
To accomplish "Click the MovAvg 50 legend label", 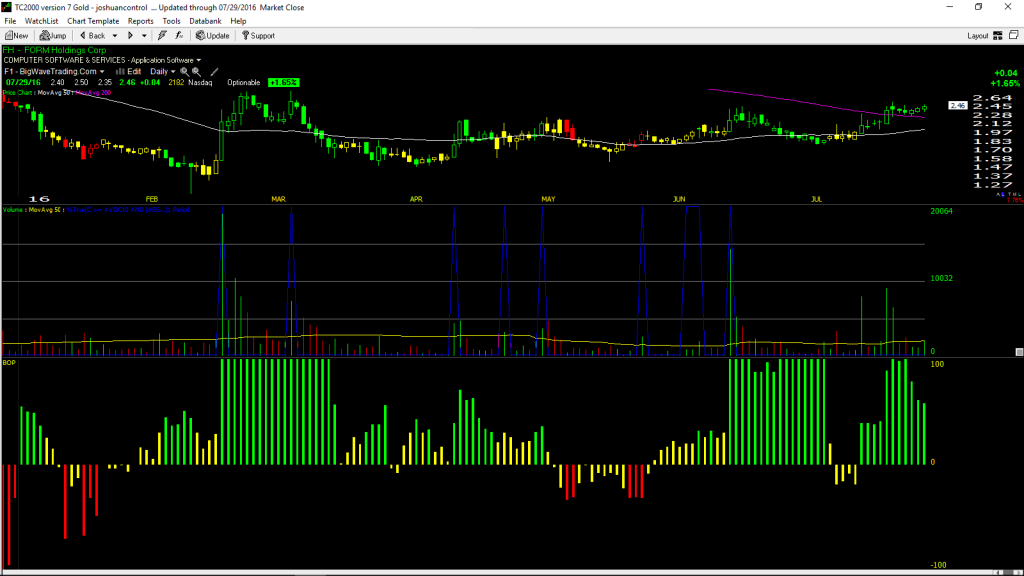I will point(55,93).
